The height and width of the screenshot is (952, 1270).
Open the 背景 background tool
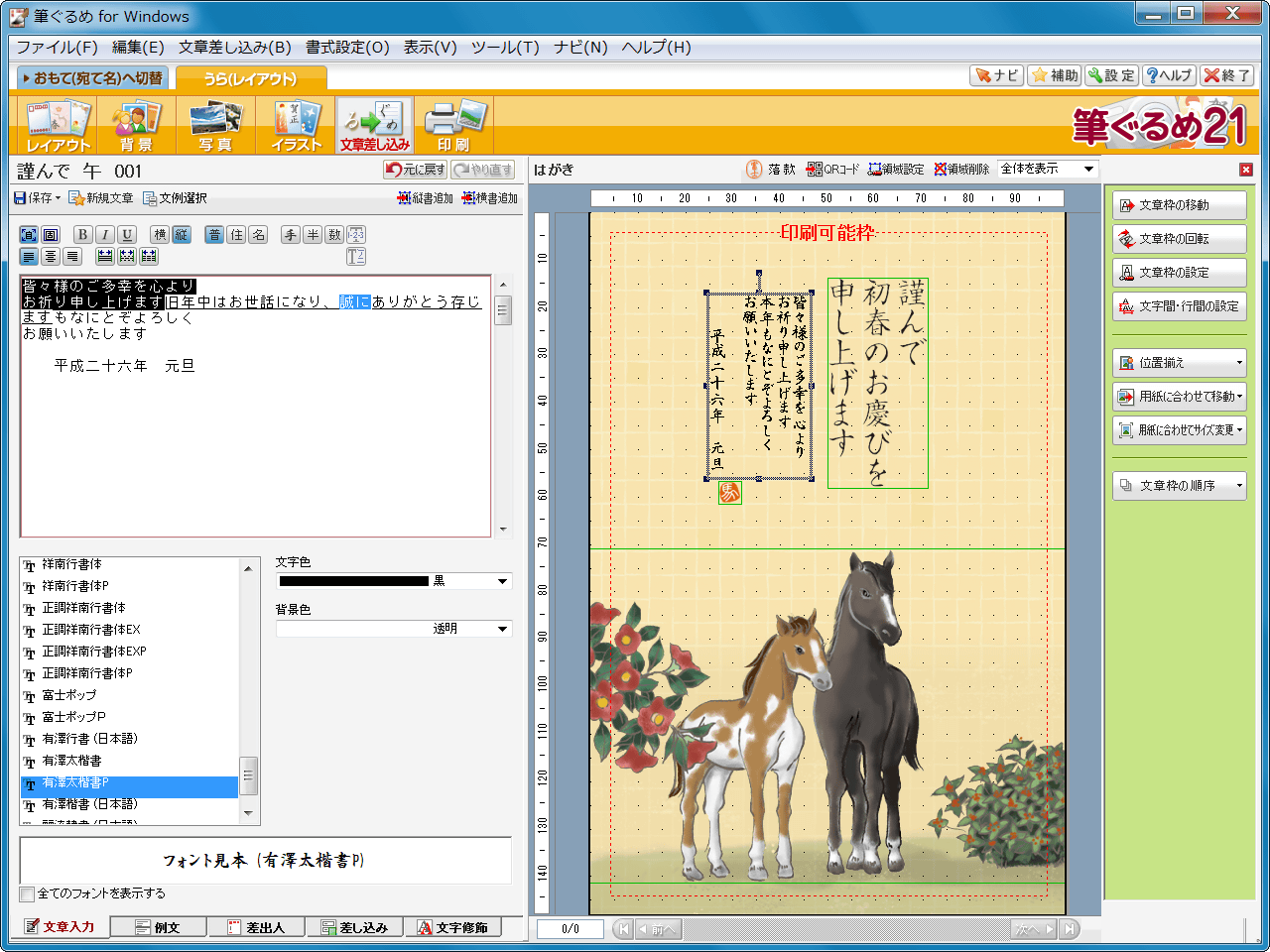coord(136,125)
